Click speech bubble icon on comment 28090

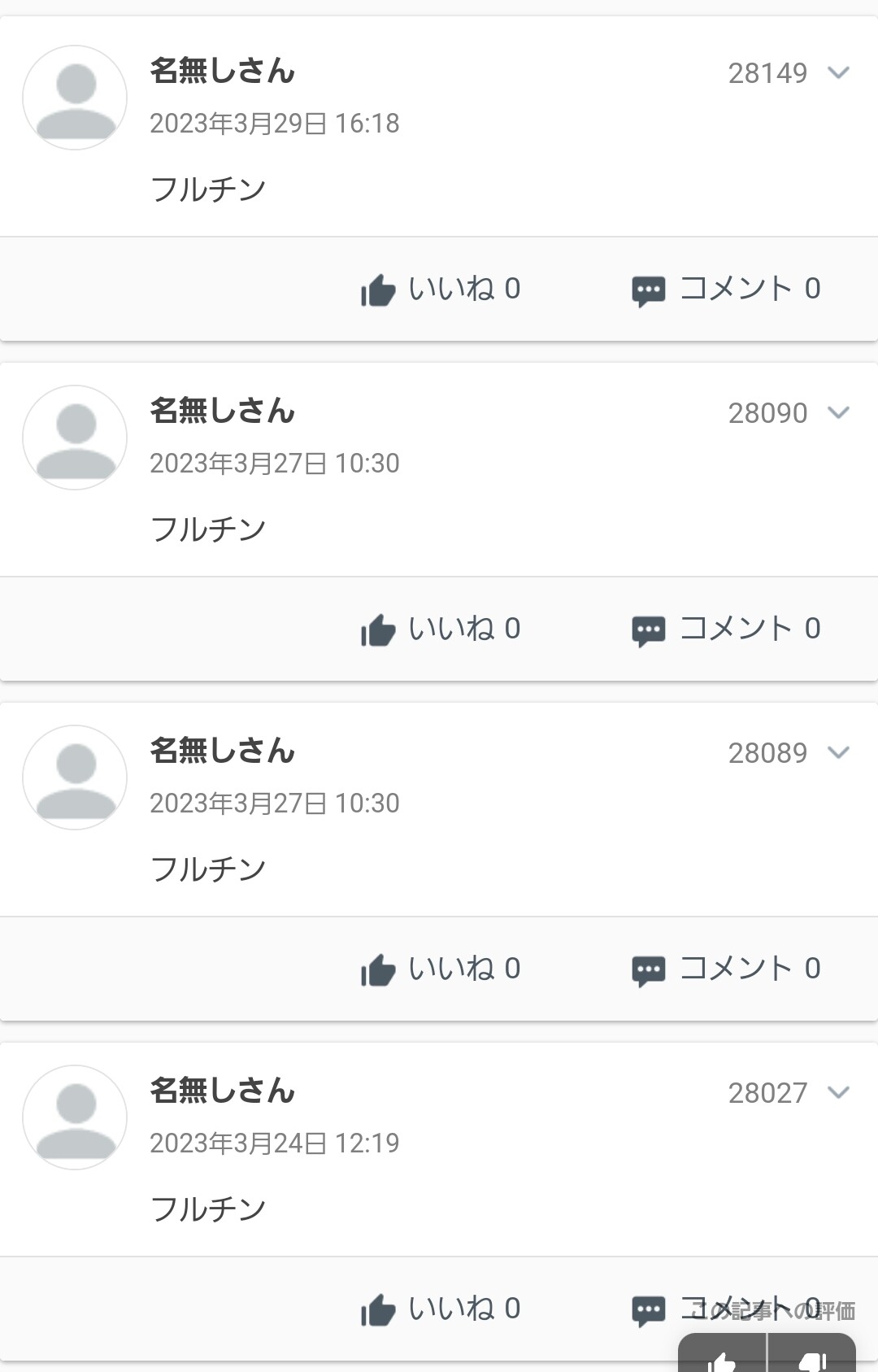[648, 631]
